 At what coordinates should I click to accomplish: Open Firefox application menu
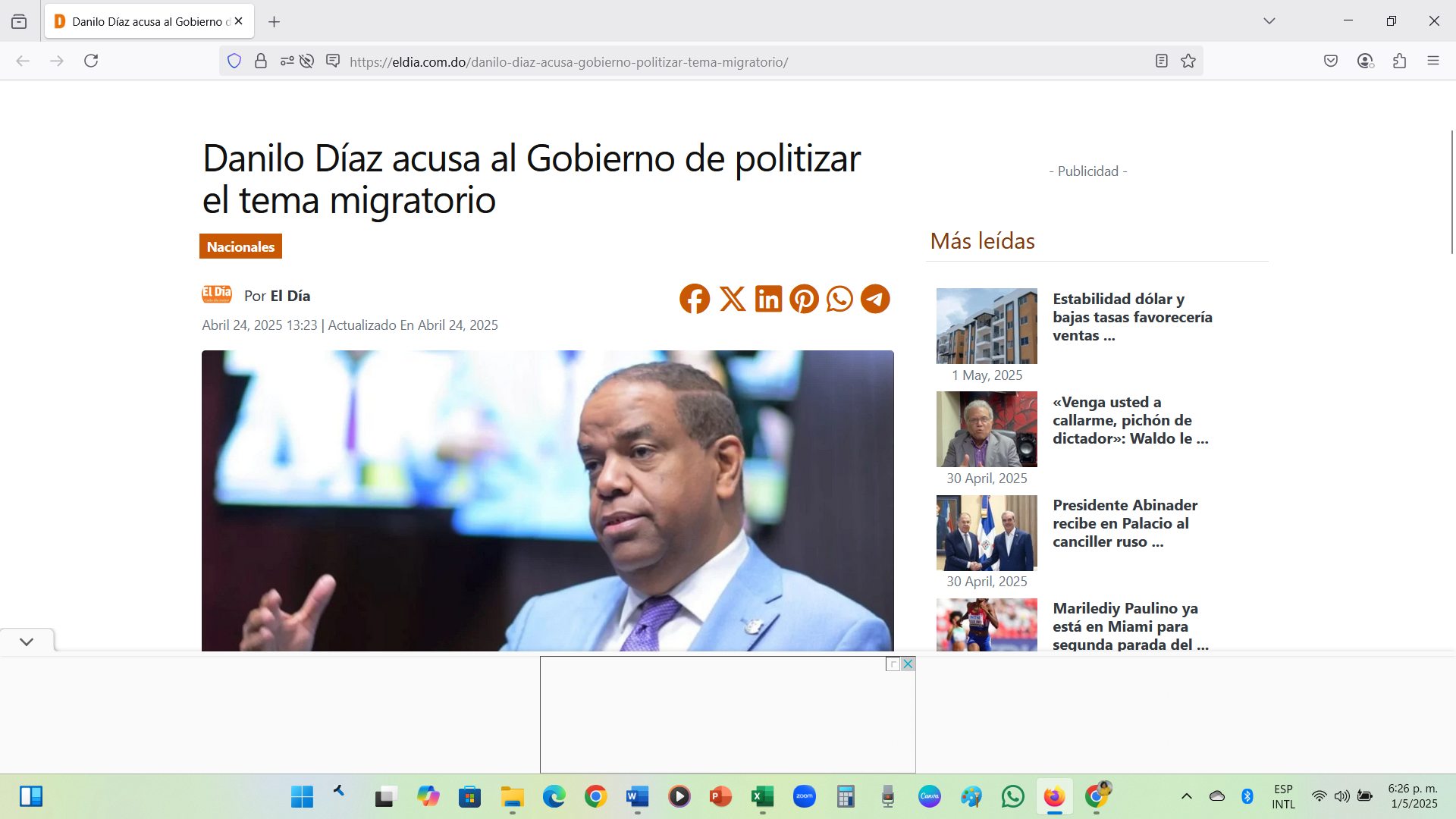[1433, 61]
